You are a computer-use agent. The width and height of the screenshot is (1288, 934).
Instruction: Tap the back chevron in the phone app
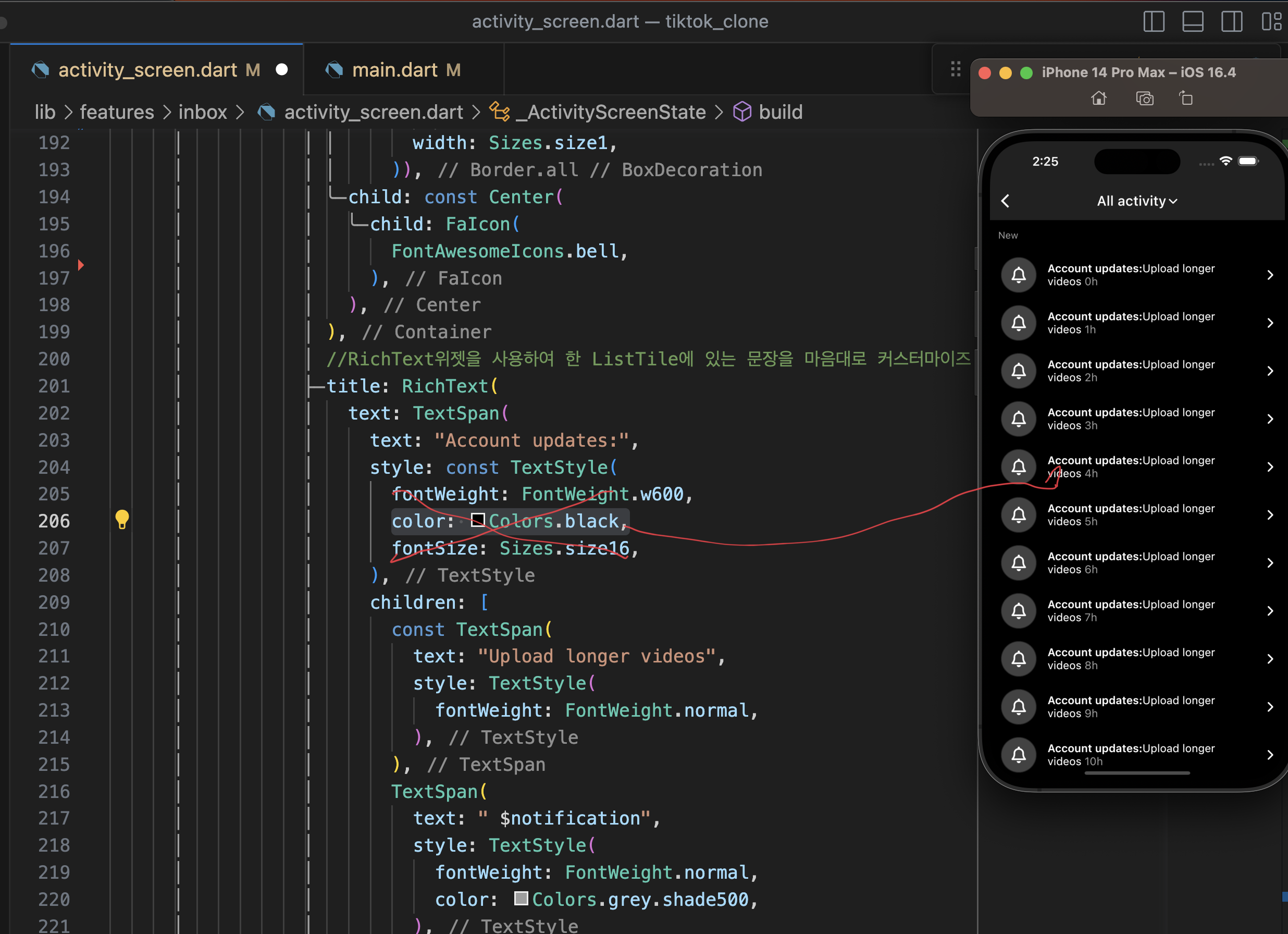point(1005,201)
